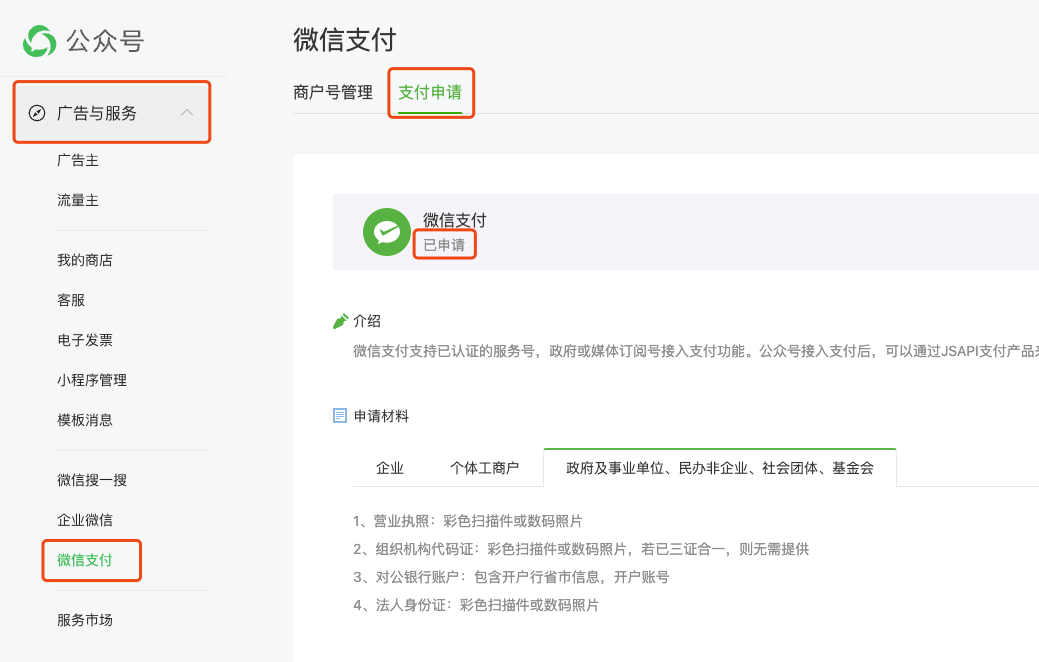Go to 我的商店 sidebar item
The height and width of the screenshot is (662, 1039).
85,260
